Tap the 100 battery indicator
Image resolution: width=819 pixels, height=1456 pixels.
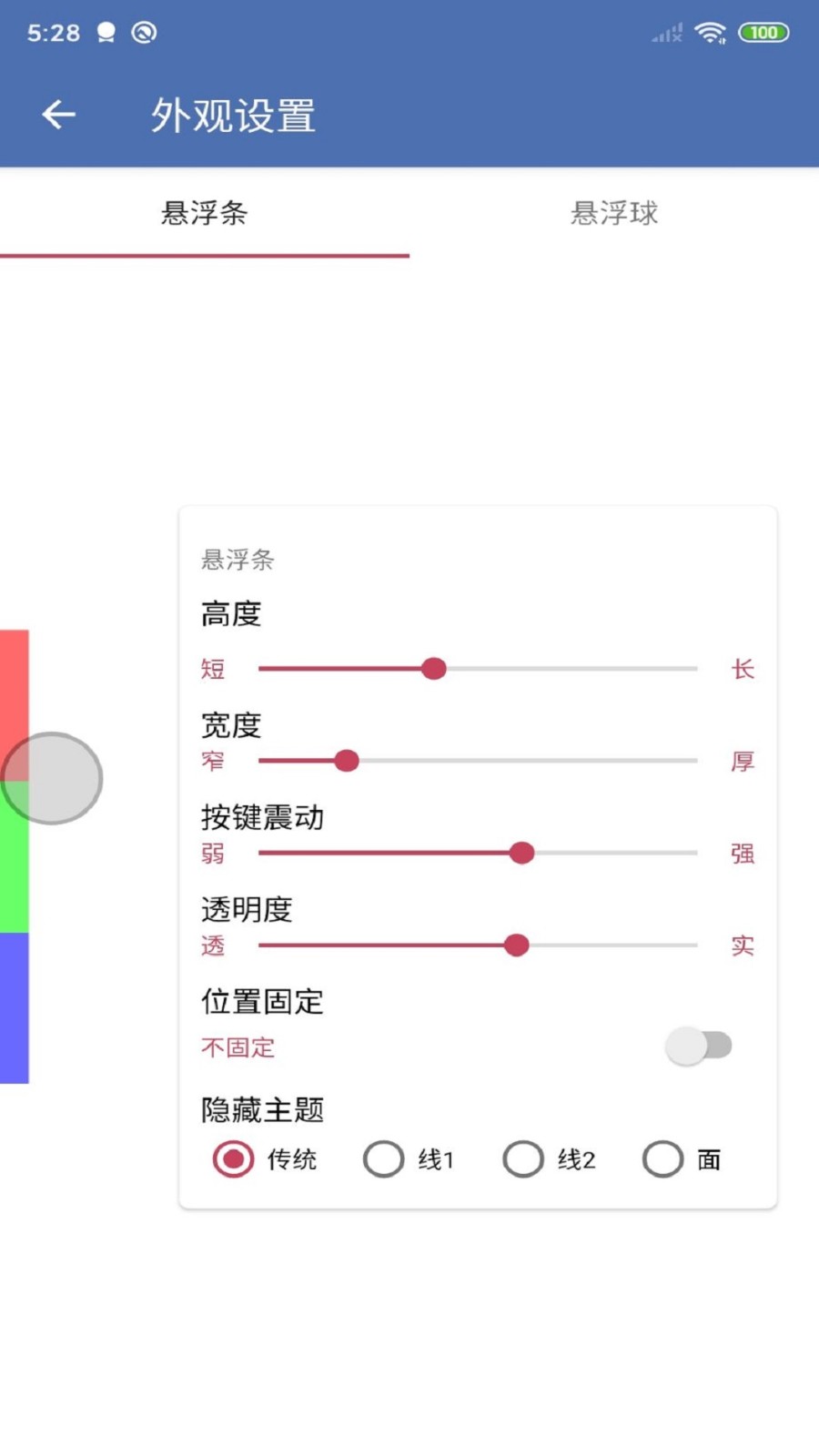tap(764, 31)
